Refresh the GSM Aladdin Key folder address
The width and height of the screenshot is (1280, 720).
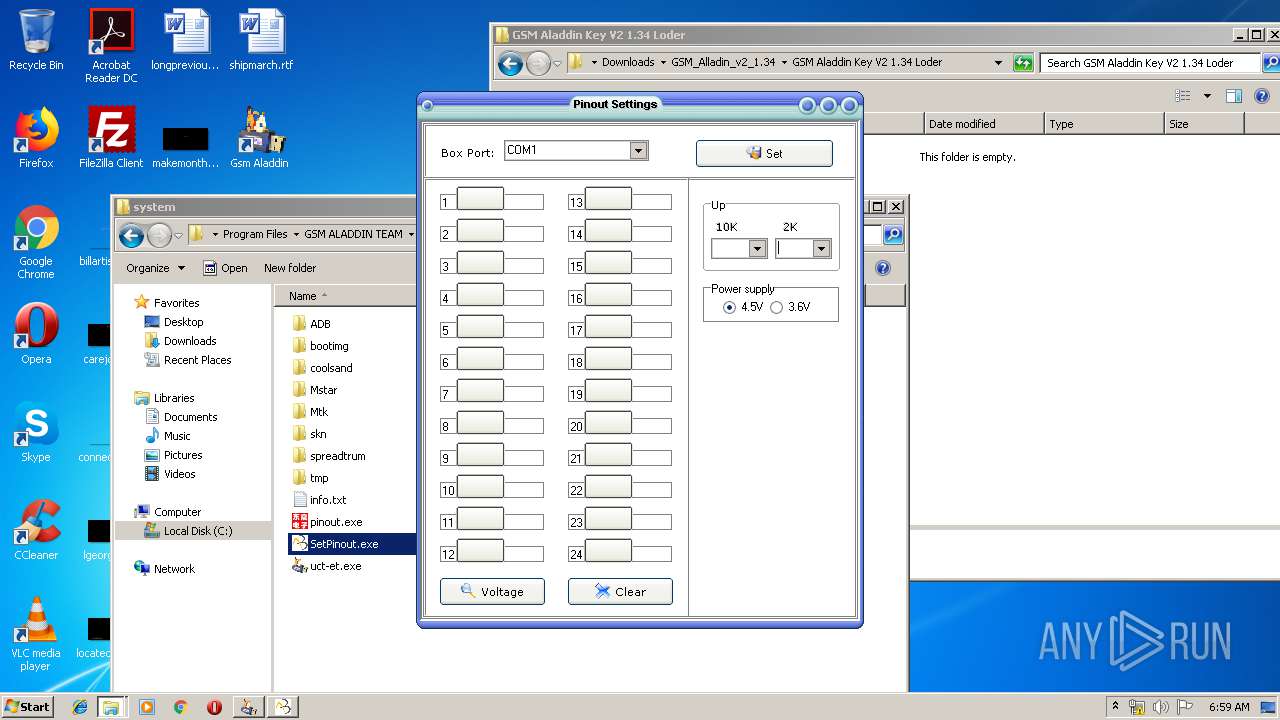coord(1022,63)
